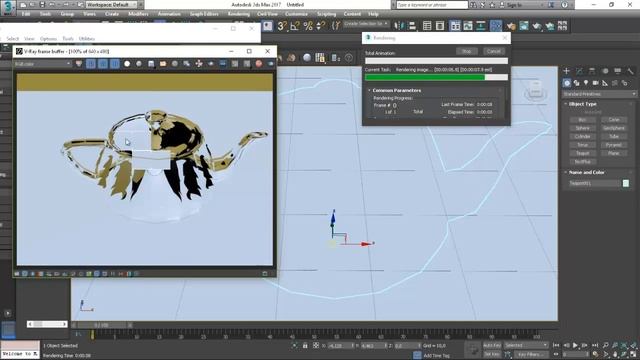This screenshot has width=640, height=360.
Task: Select the Shapes category icon
Action: click(x=576, y=83)
